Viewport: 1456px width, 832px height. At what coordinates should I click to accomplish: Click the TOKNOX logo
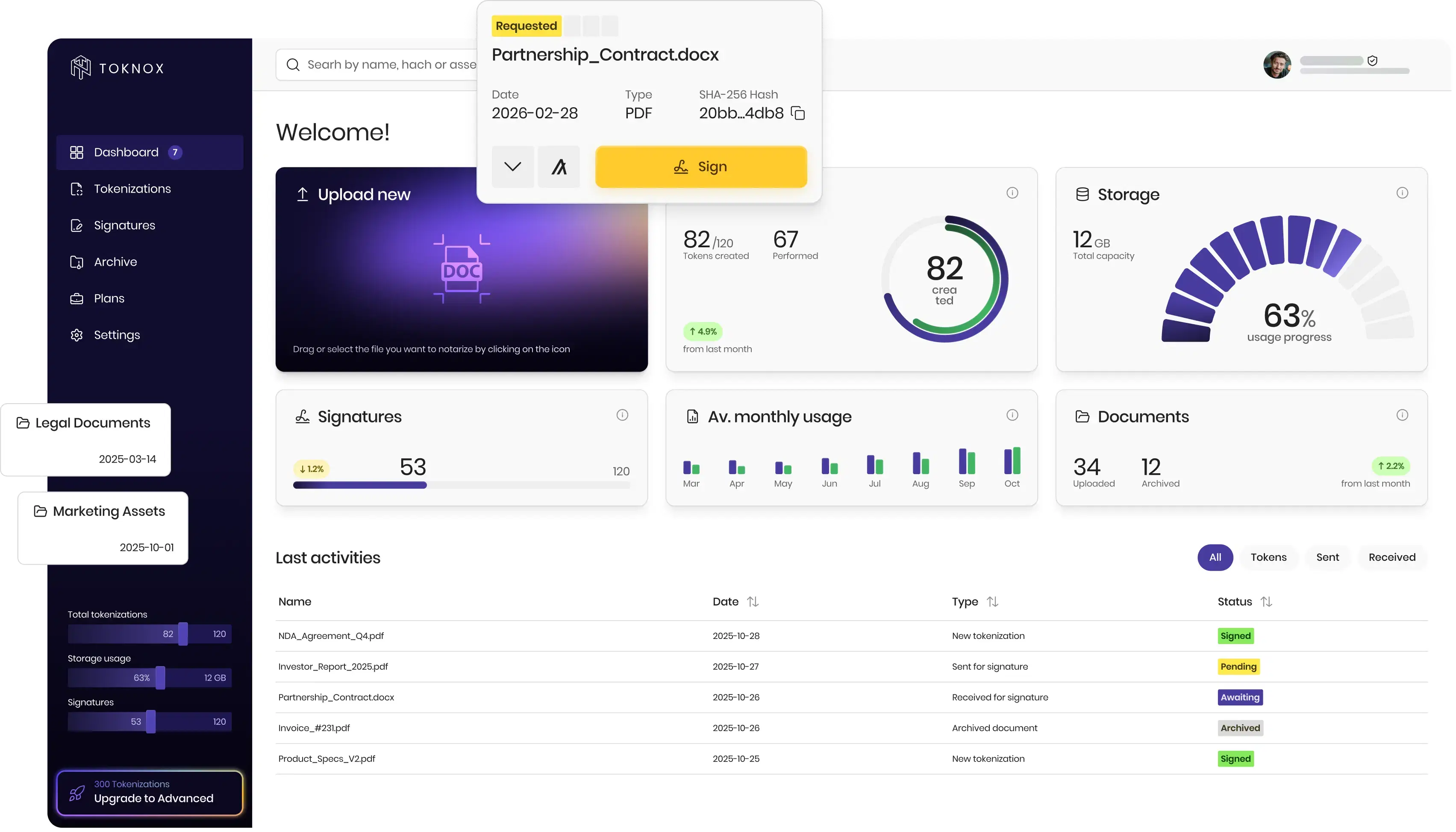[x=117, y=68]
